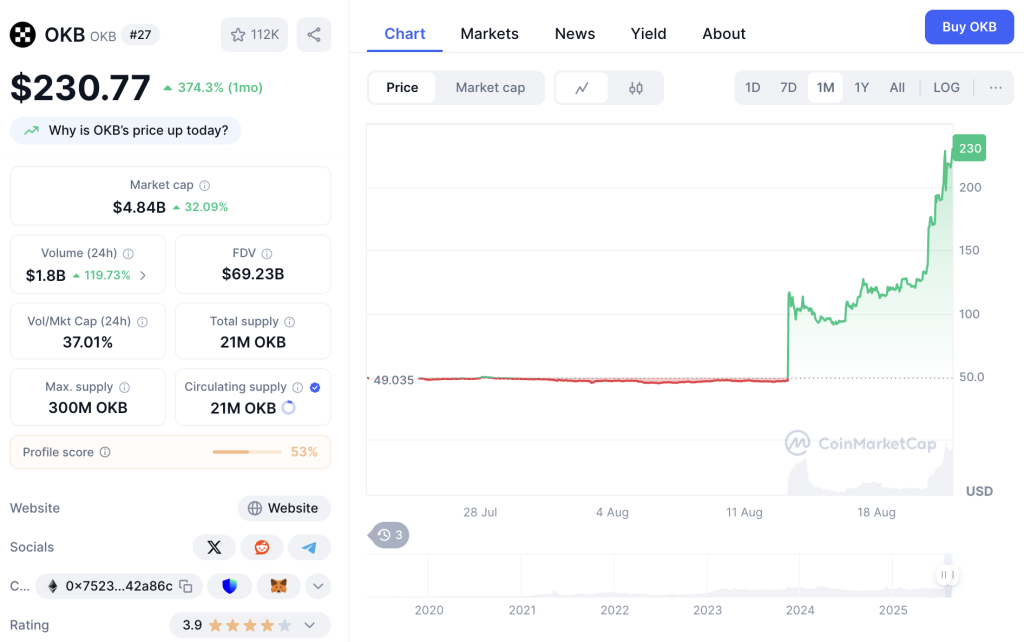Click the 2024 label on timeline
Image resolution: width=1024 pixels, height=642 pixels.
tap(800, 610)
